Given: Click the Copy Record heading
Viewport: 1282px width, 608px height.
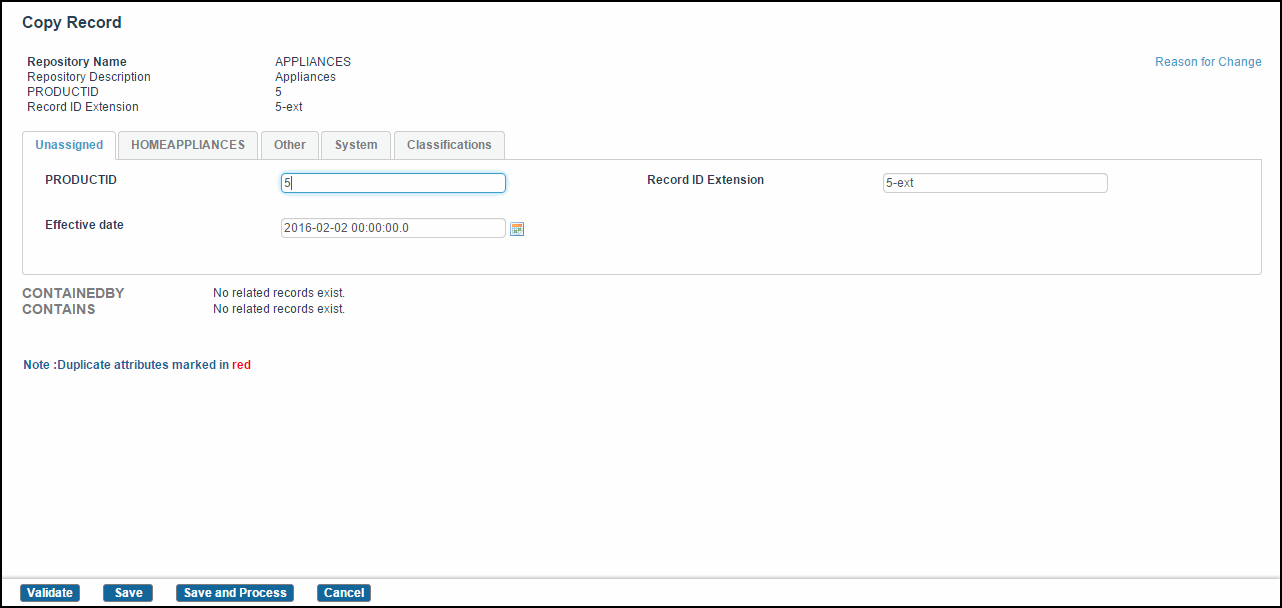Looking at the screenshot, I should point(72,22).
